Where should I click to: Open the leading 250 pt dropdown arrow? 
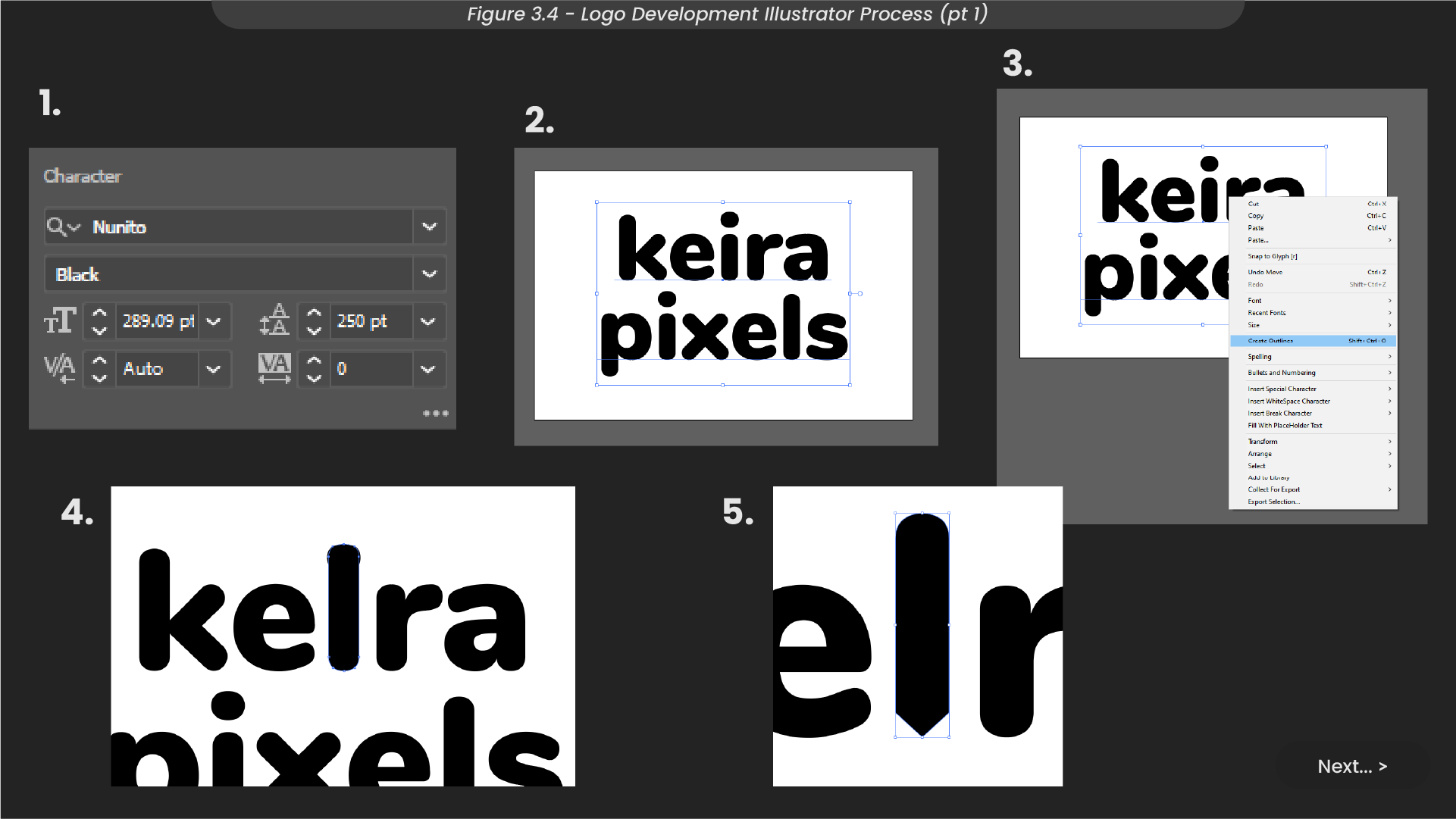pos(428,321)
